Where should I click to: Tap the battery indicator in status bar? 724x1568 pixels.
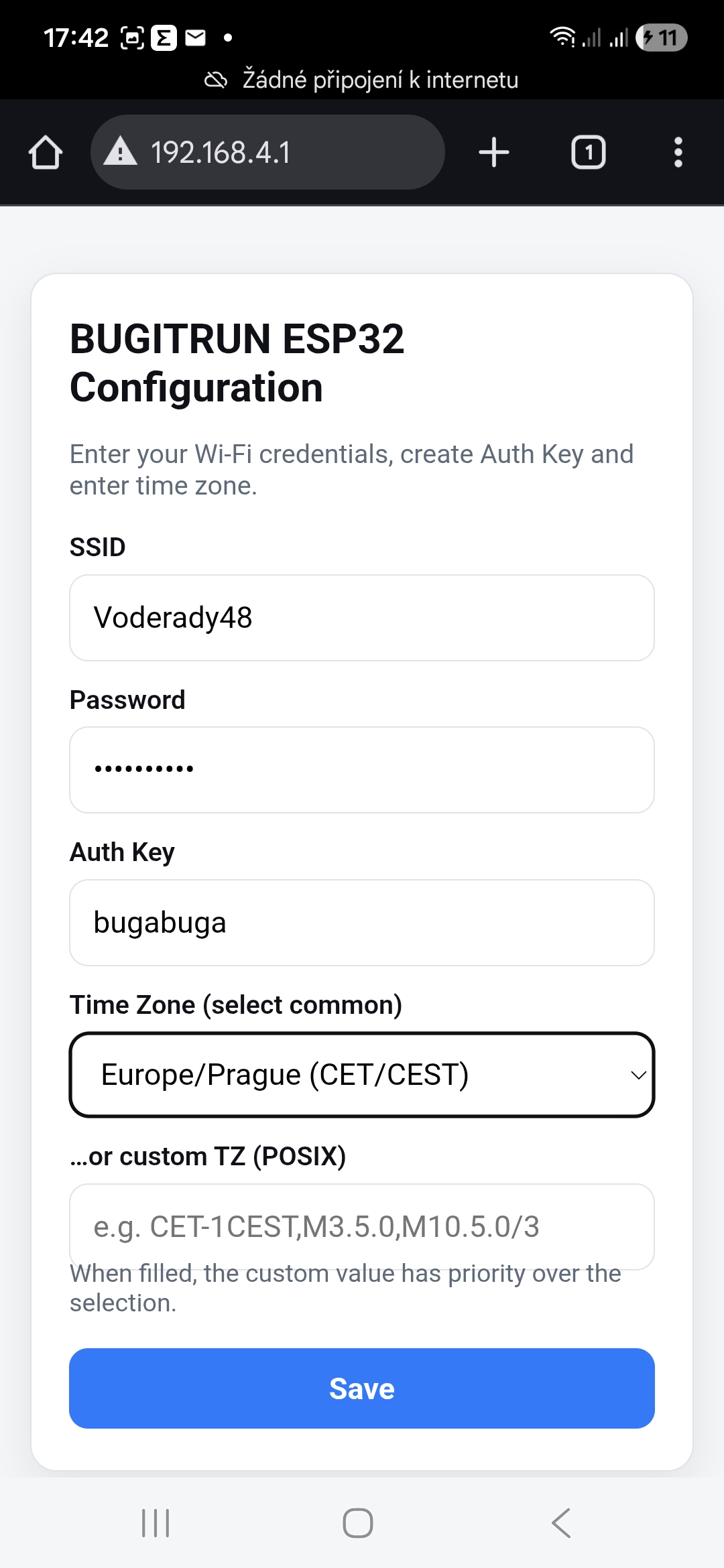pos(661,38)
